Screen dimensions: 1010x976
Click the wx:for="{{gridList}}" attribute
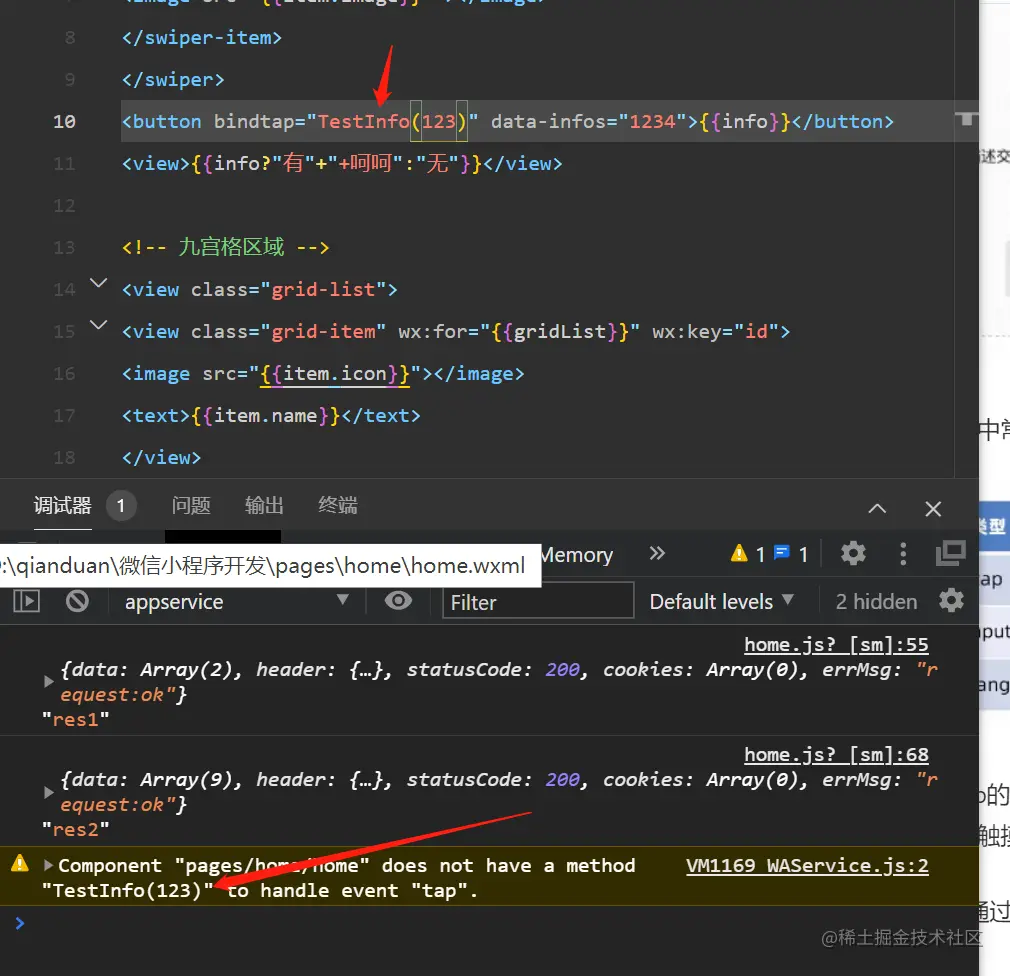(519, 332)
